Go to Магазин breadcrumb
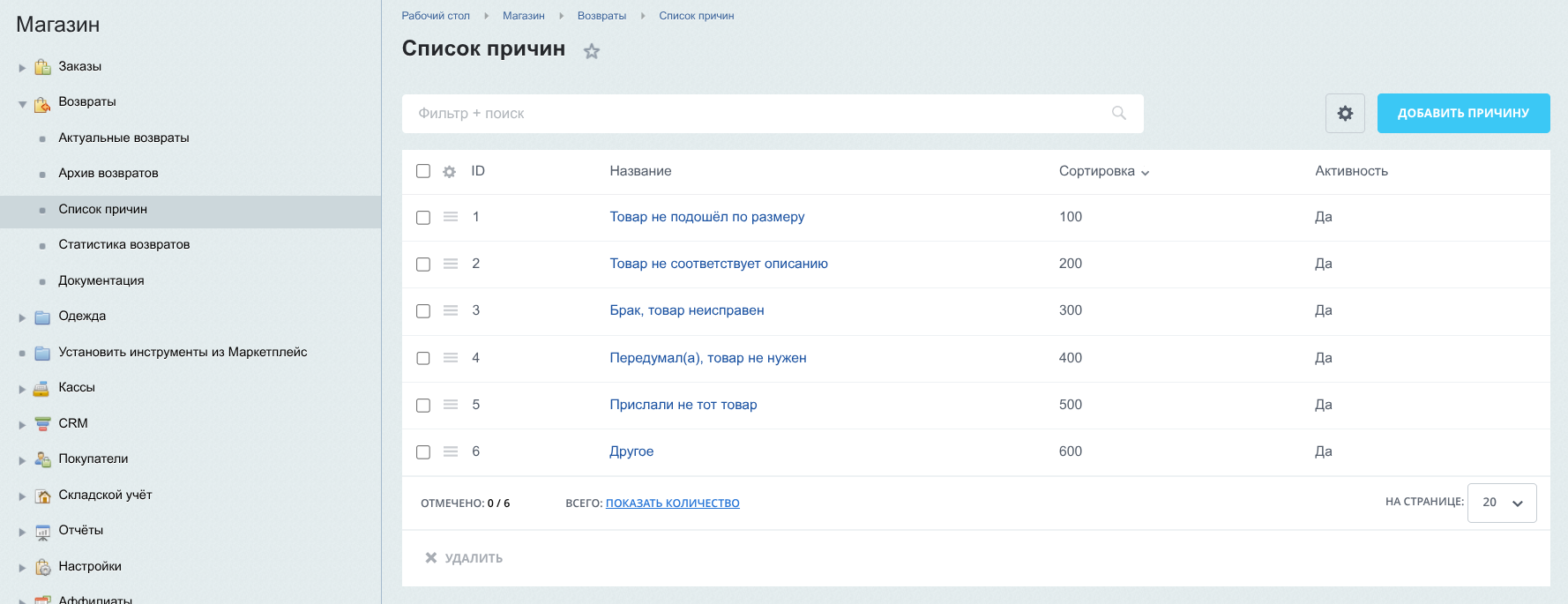 [x=524, y=16]
